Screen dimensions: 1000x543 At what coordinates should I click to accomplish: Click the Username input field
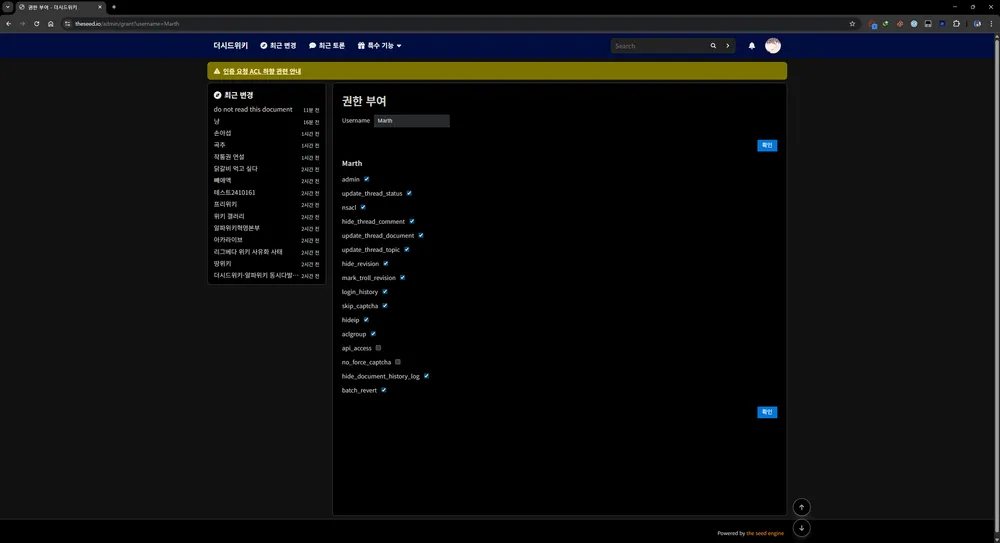(411, 121)
